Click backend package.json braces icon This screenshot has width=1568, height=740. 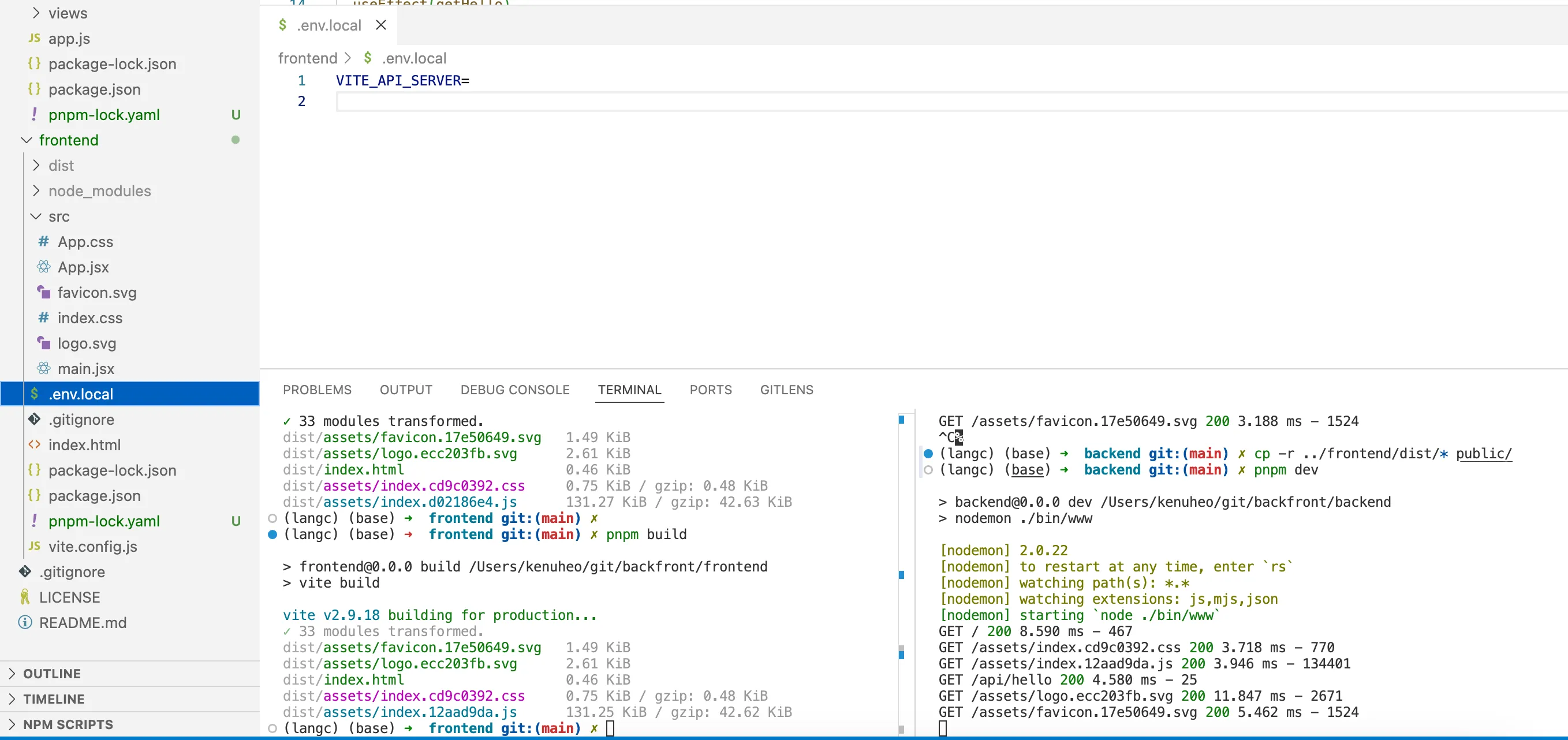click(35, 89)
